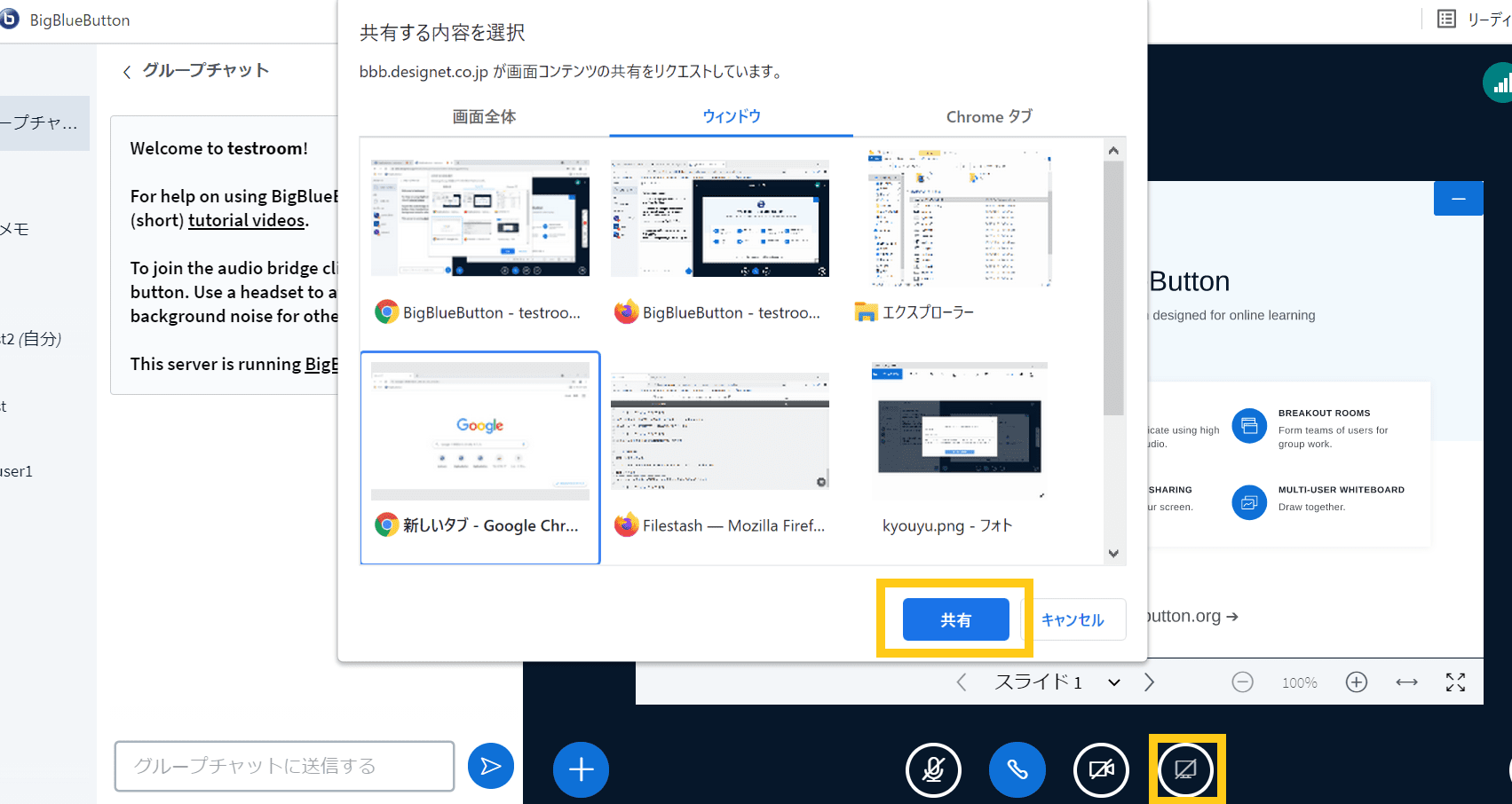Make the presentation fullscreen
Viewport: 1512px width, 804px height.
(x=1455, y=682)
